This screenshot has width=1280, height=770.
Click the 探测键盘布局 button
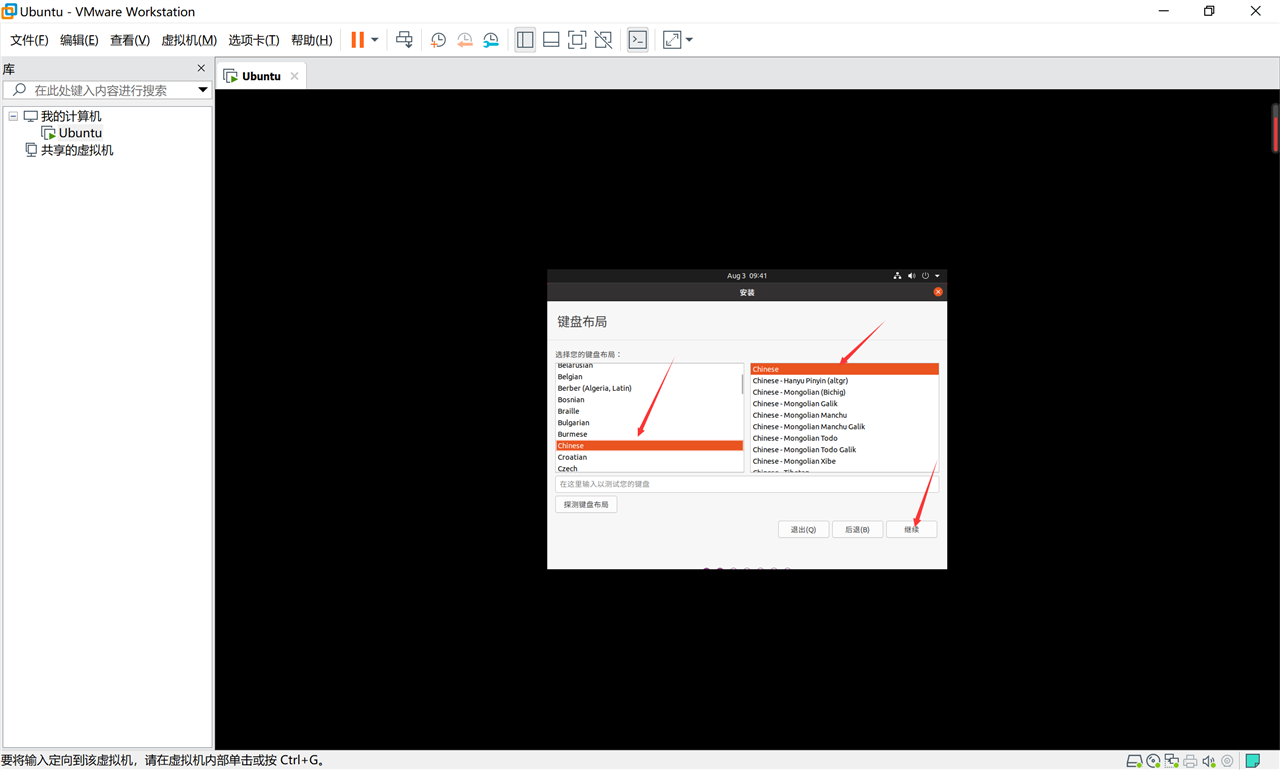[586, 505]
